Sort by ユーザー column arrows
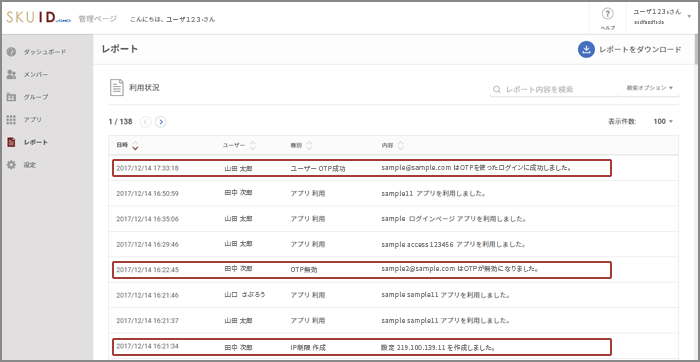The height and width of the screenshot is (362, 700). 252,145
